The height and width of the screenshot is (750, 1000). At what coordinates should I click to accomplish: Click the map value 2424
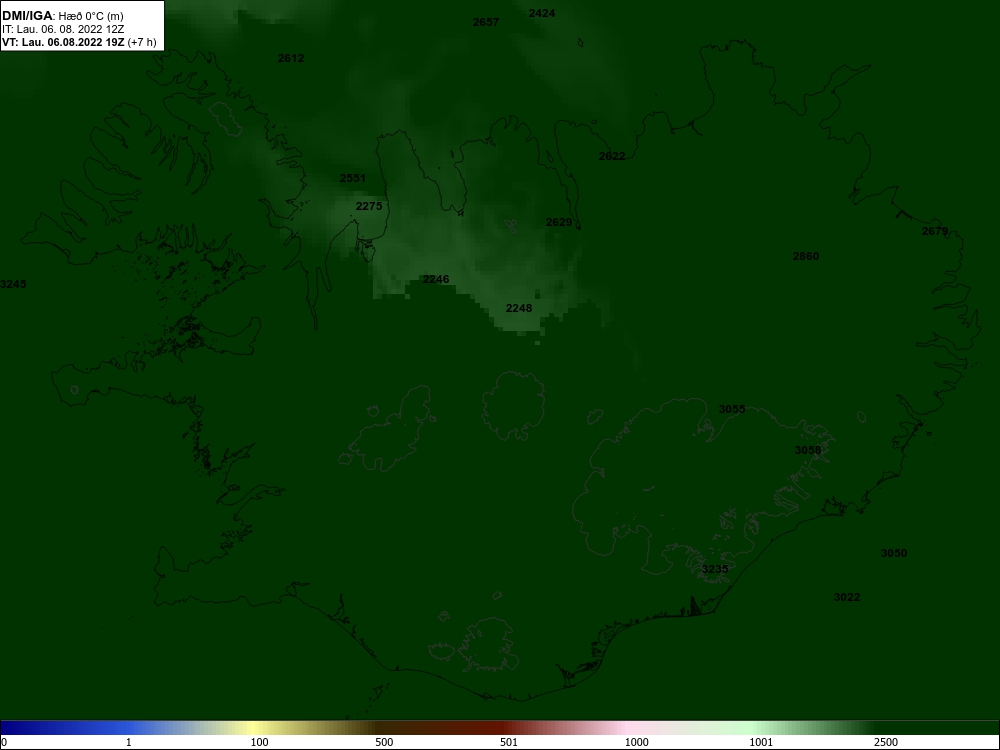pos(541,13)
